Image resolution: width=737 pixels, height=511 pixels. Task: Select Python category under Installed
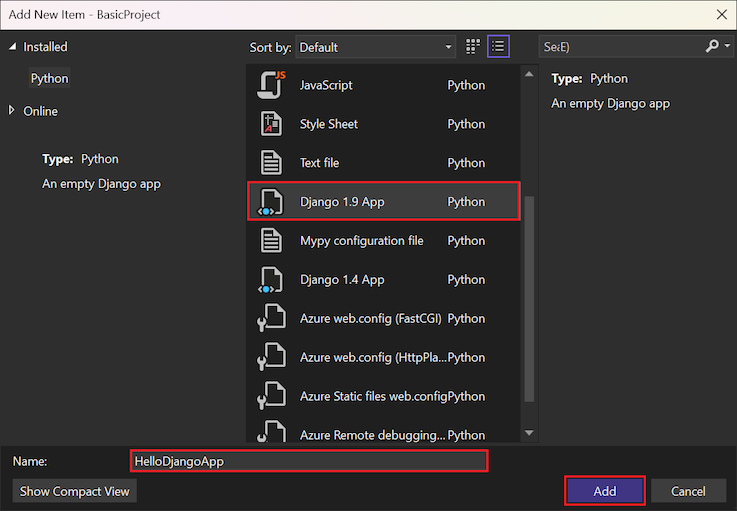(x=50, y=79)
